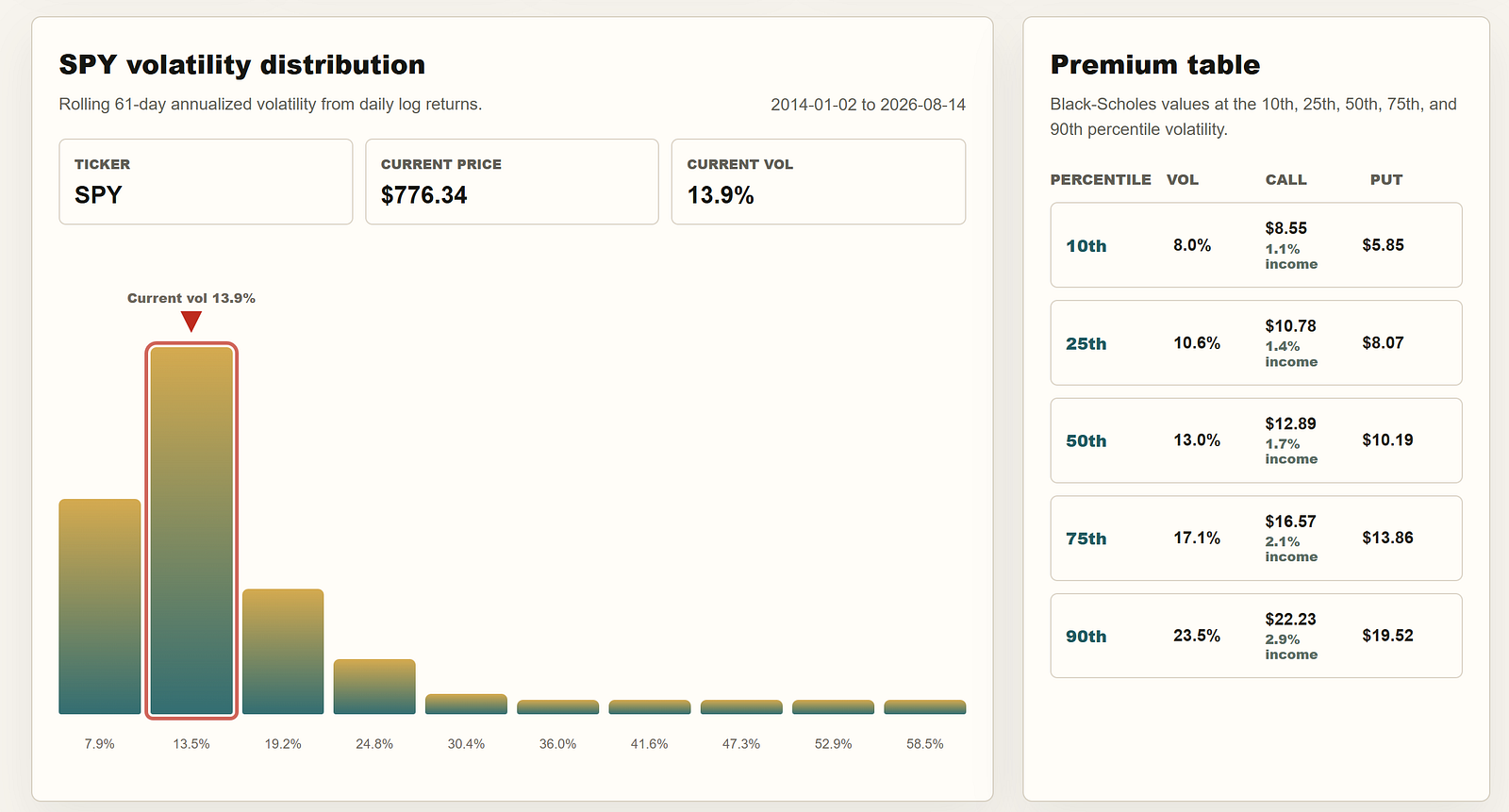Viewport: 1509px width, 812px height.
Task: Click the 1.4% income label
Action: 1291,354
